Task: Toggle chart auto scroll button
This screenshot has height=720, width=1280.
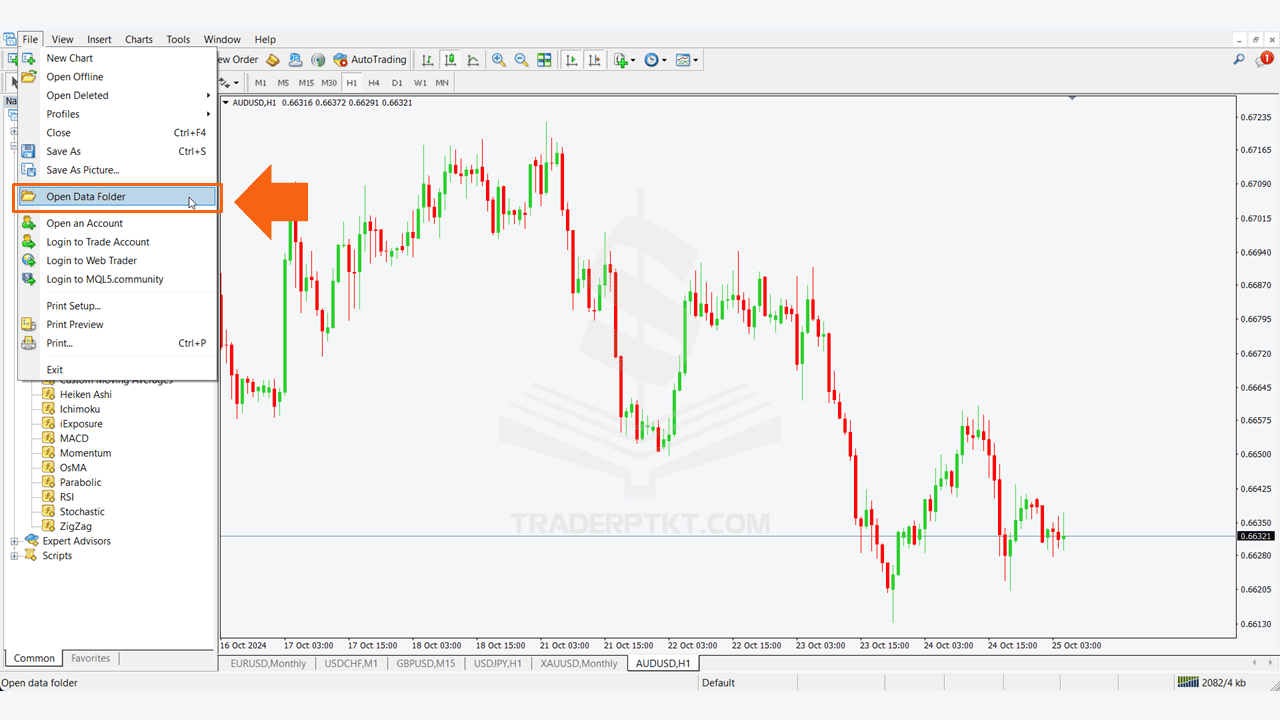Action: [x=572, y=60]
